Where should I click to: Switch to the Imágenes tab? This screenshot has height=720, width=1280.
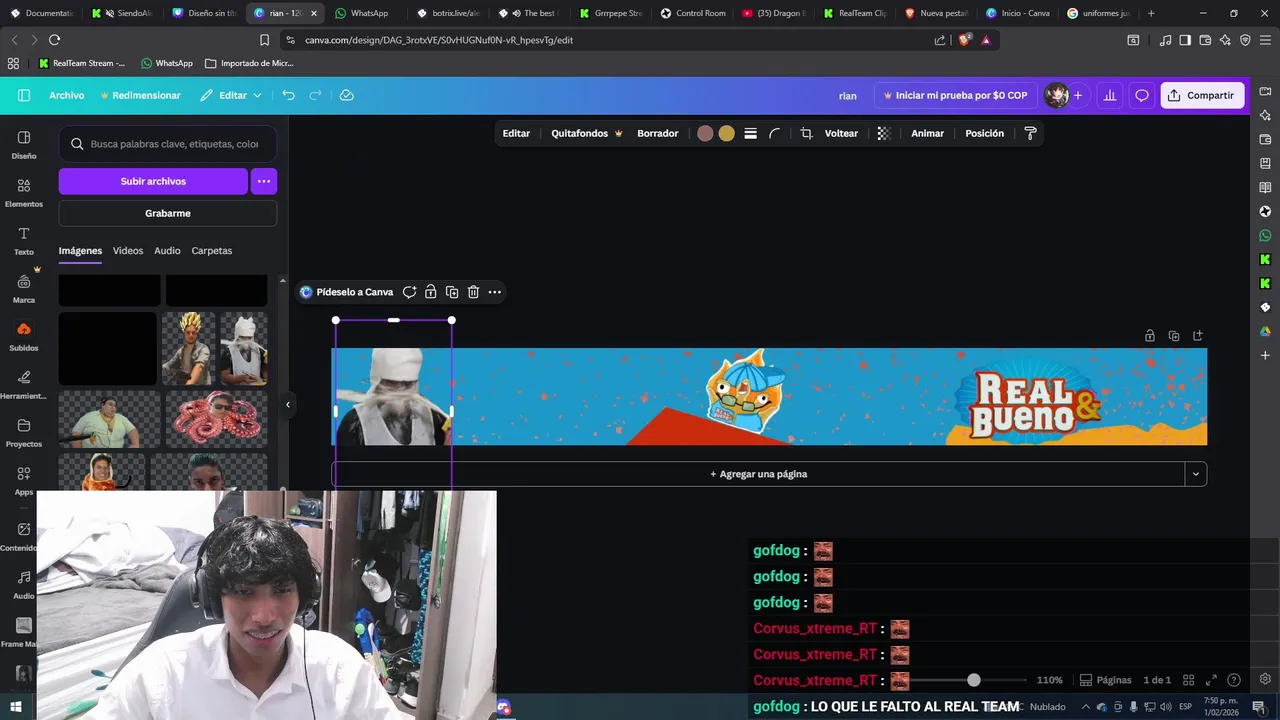(80, 251)
